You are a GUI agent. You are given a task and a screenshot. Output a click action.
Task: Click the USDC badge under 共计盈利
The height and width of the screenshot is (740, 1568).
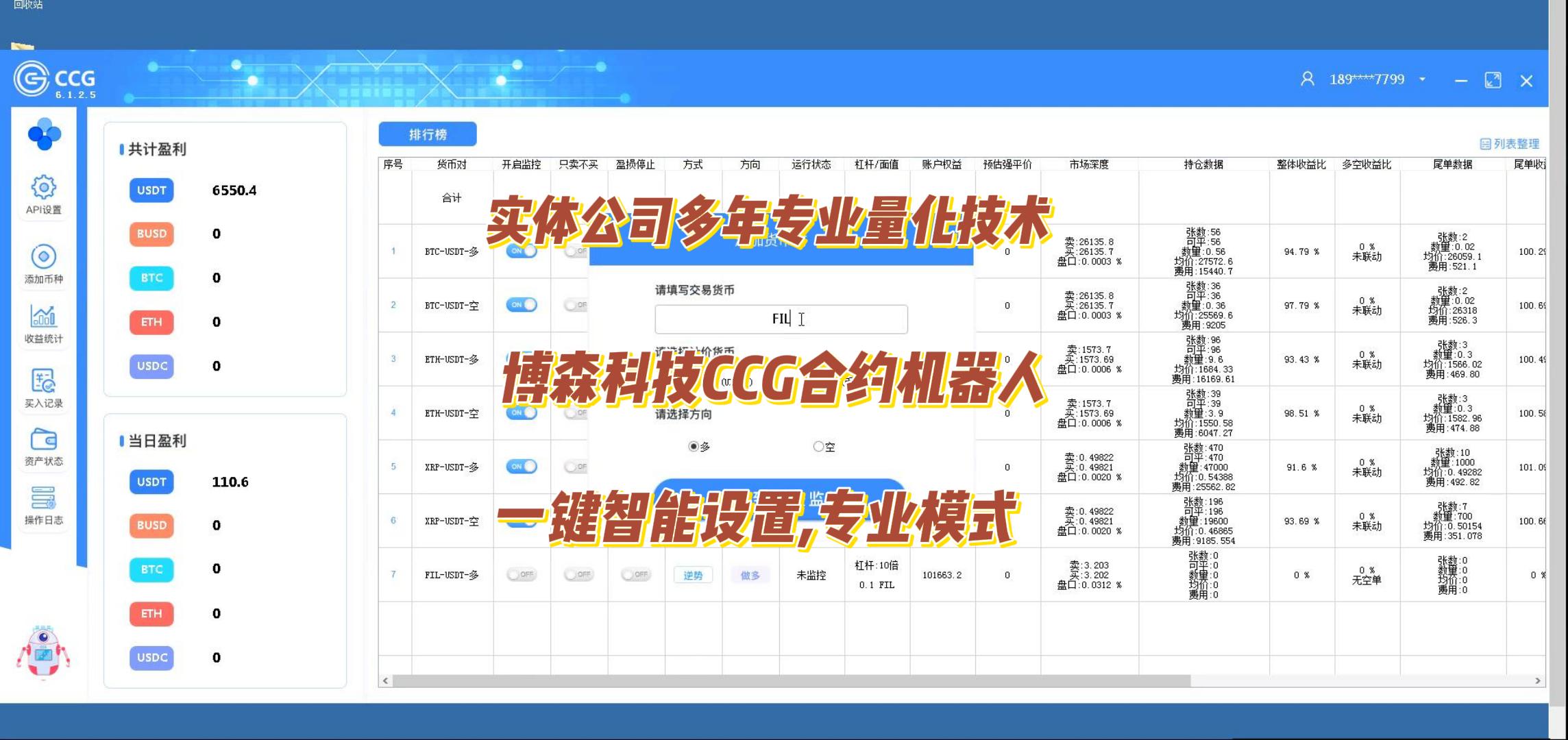(151, 366)
